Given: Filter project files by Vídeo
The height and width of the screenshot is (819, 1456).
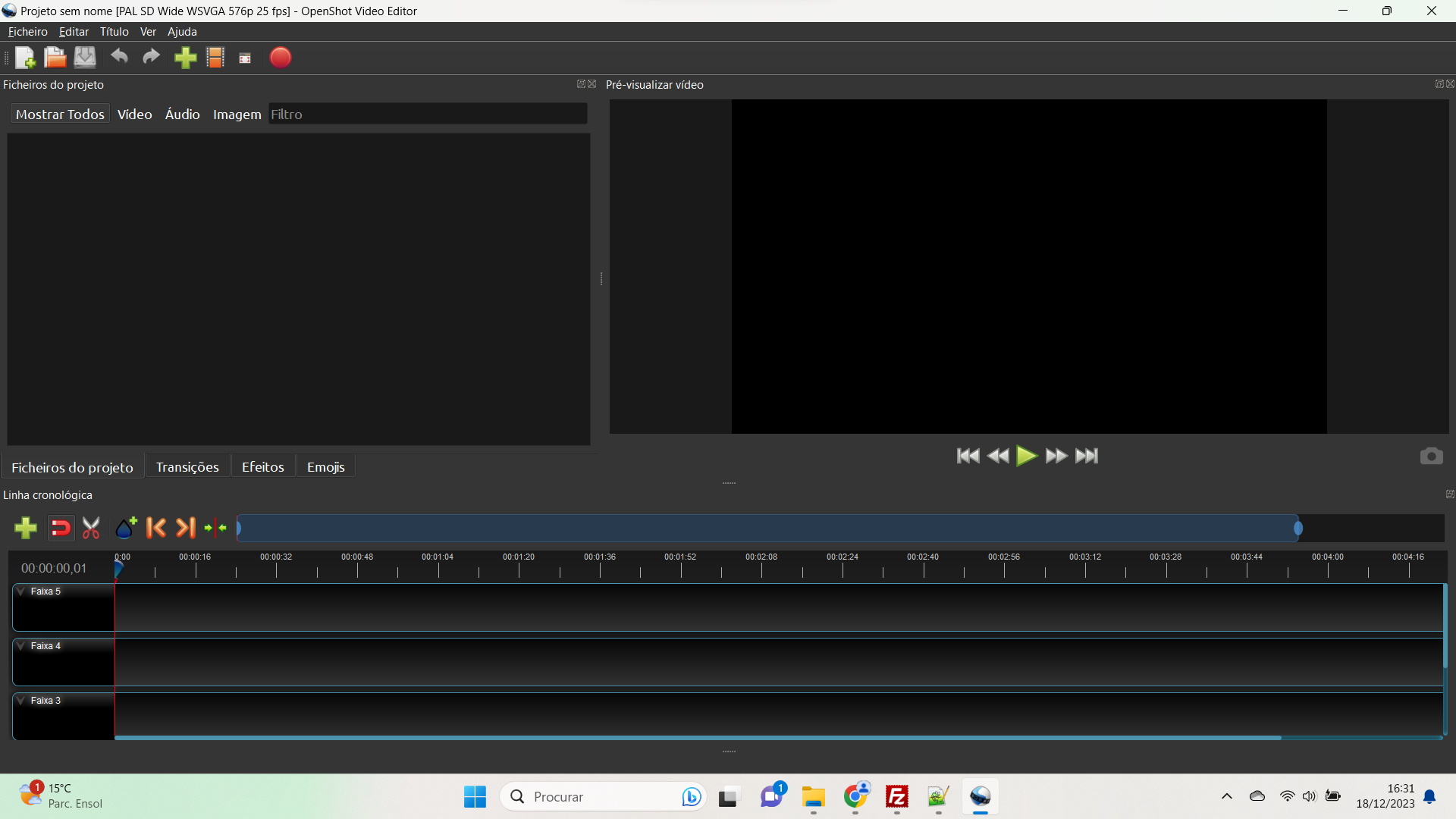Looking at the screenshot, I should (x=135, y=115).
